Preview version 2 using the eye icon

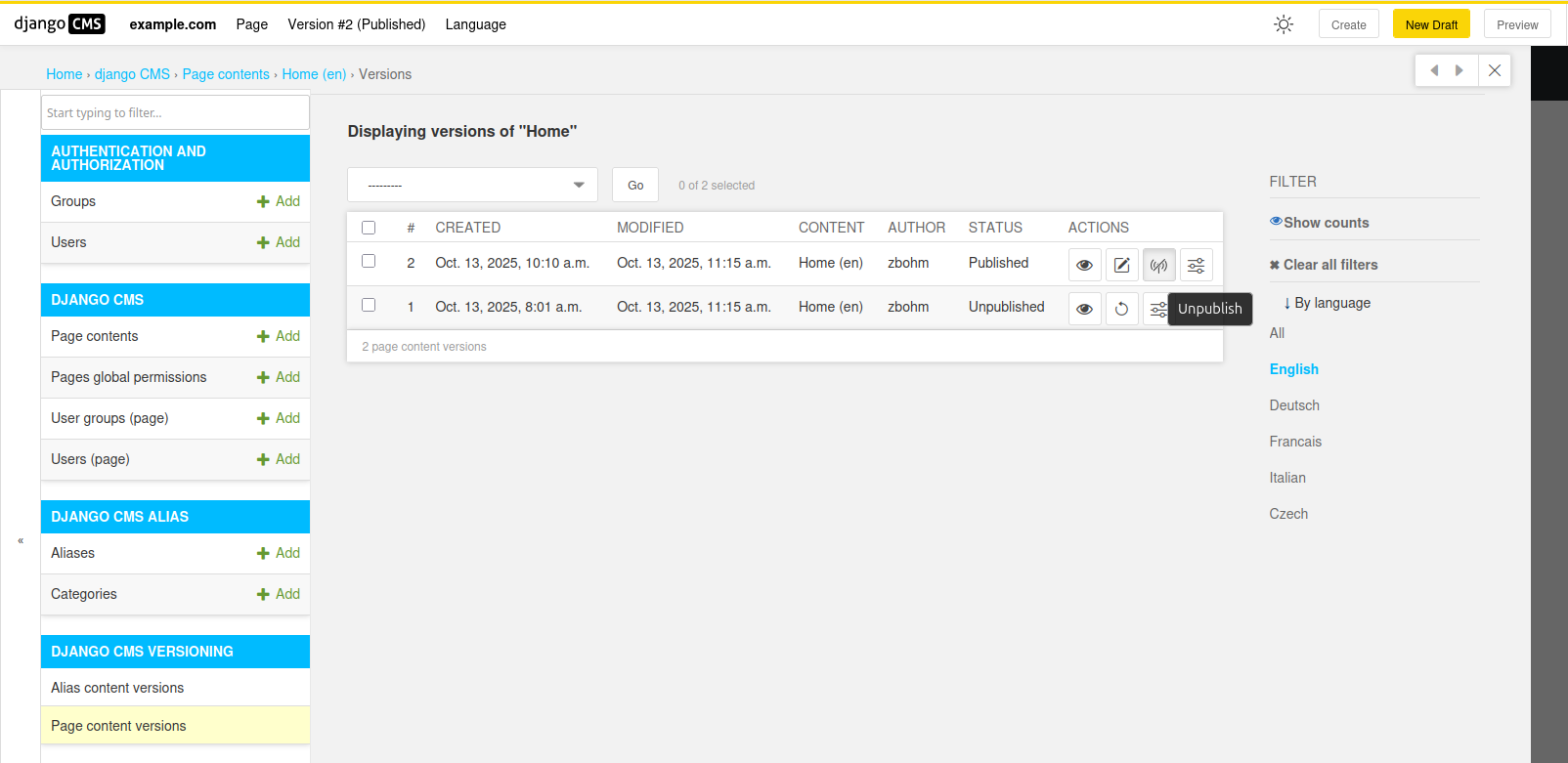1084,265
